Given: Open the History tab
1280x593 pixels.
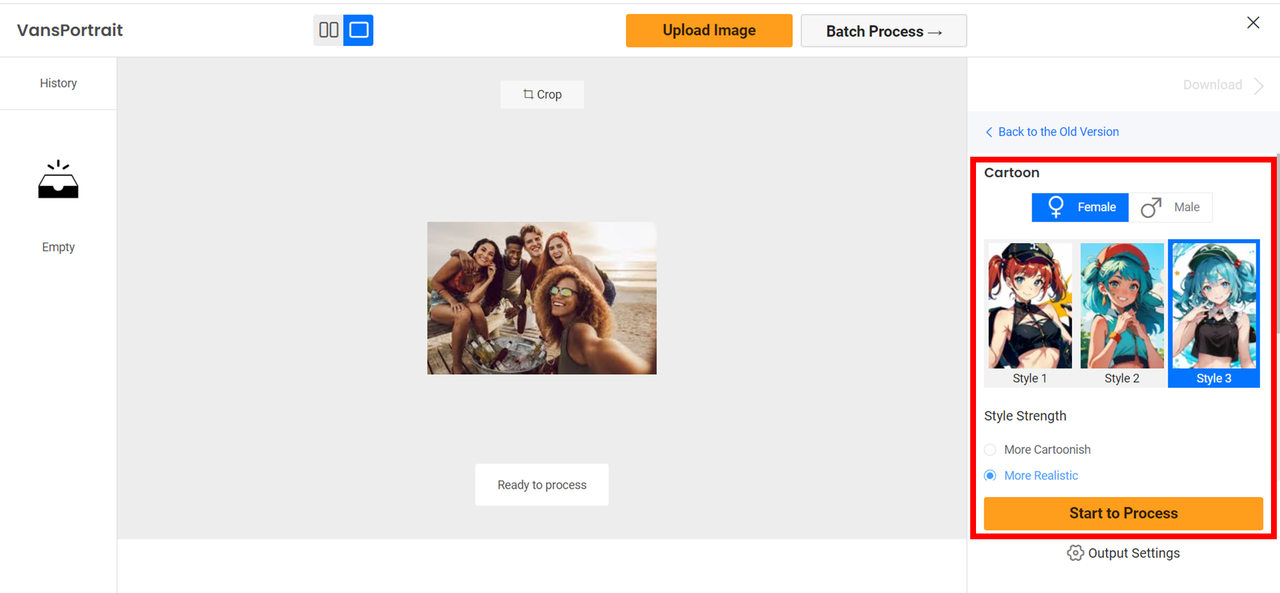Looking at the screenshot, I should pos(58,83).
